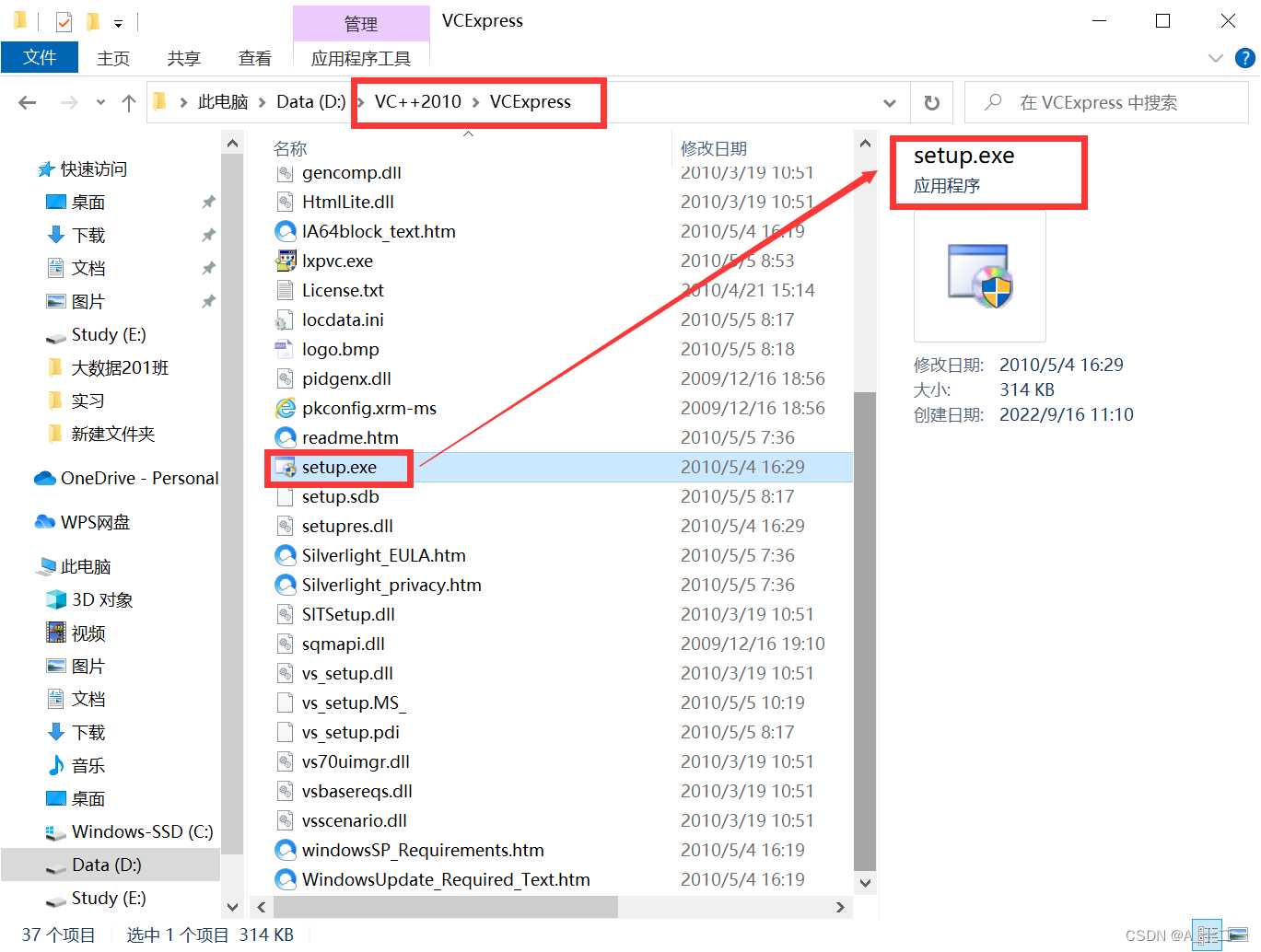Sort files by the 名称 column header
1261x952 pixels.
290,148
